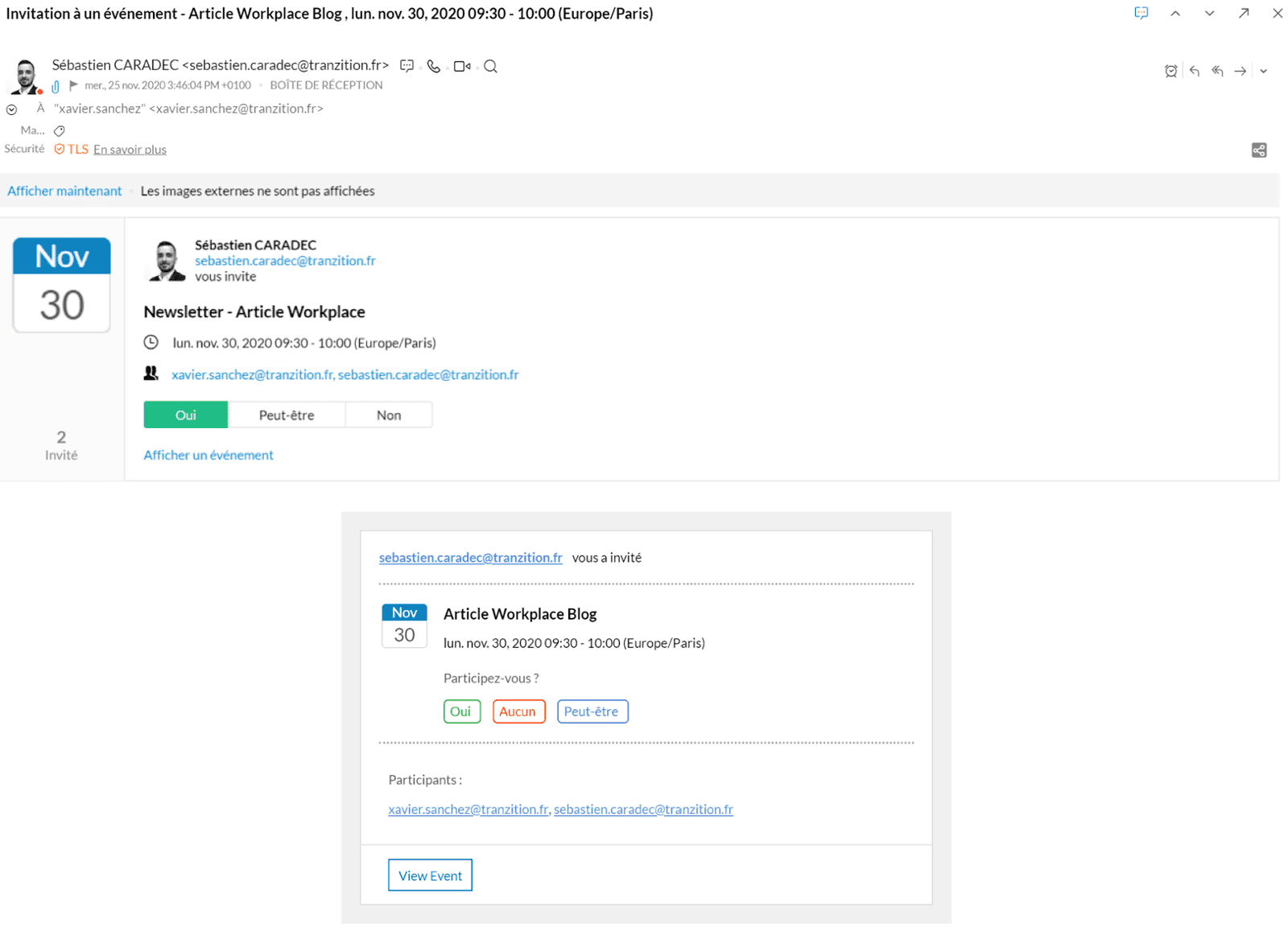Click the sender name Sébastien CARADEC in the header
Screen dimensions: 1288x928
[x=115, y=65]
